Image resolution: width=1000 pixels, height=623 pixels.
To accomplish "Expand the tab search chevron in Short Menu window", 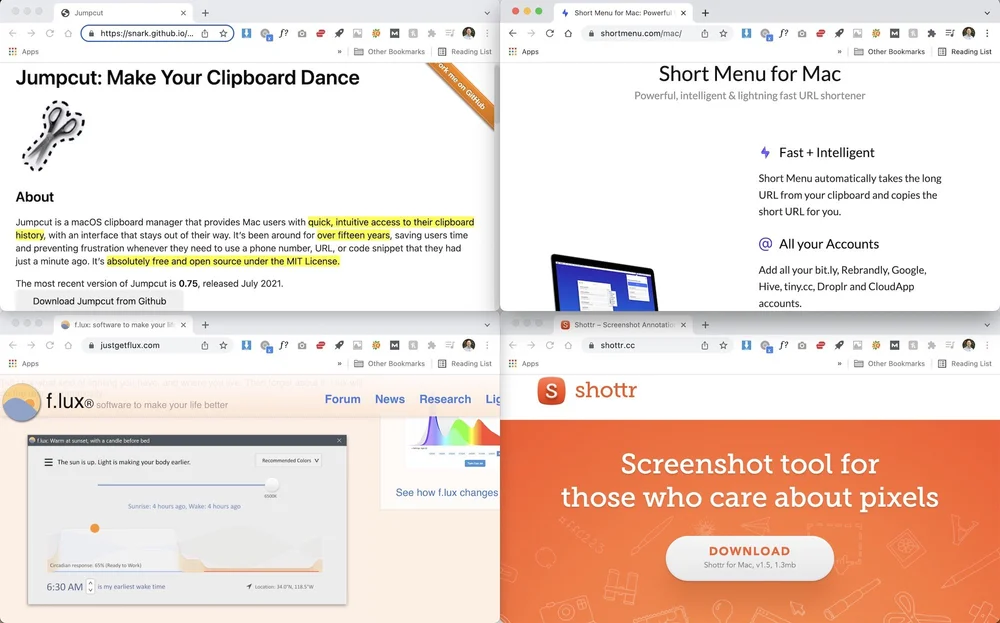I will coord(987,13).
